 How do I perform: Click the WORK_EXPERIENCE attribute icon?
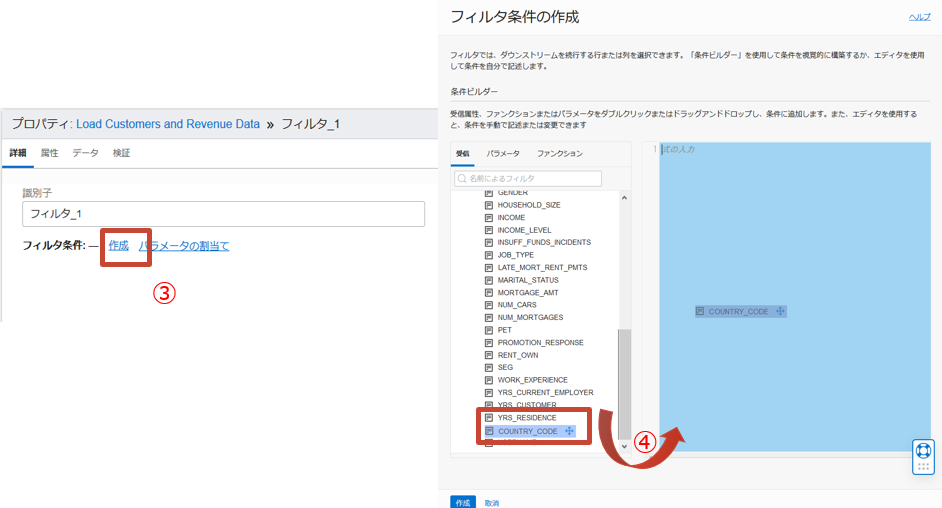click(x=489, y=380)
